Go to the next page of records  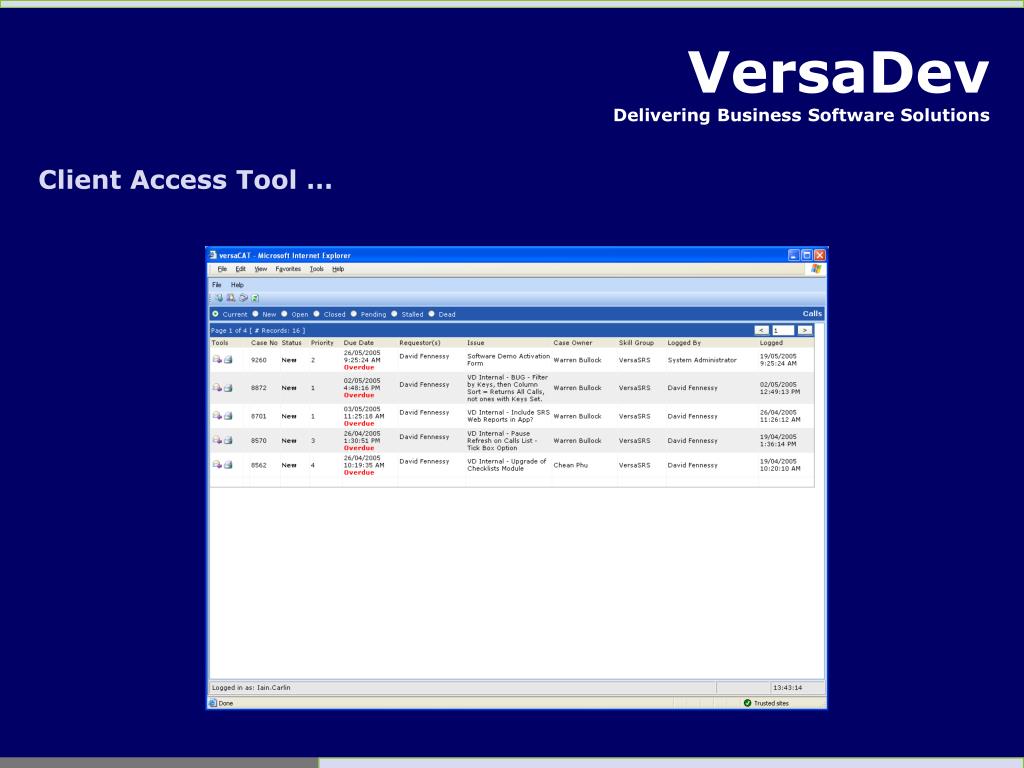(x=805, y=330)
